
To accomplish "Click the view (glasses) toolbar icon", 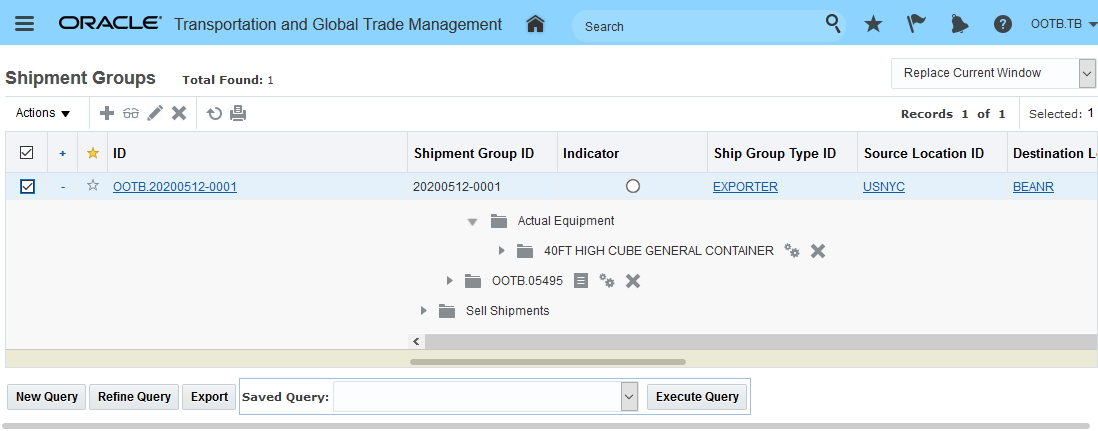I will tap(131, 113).
